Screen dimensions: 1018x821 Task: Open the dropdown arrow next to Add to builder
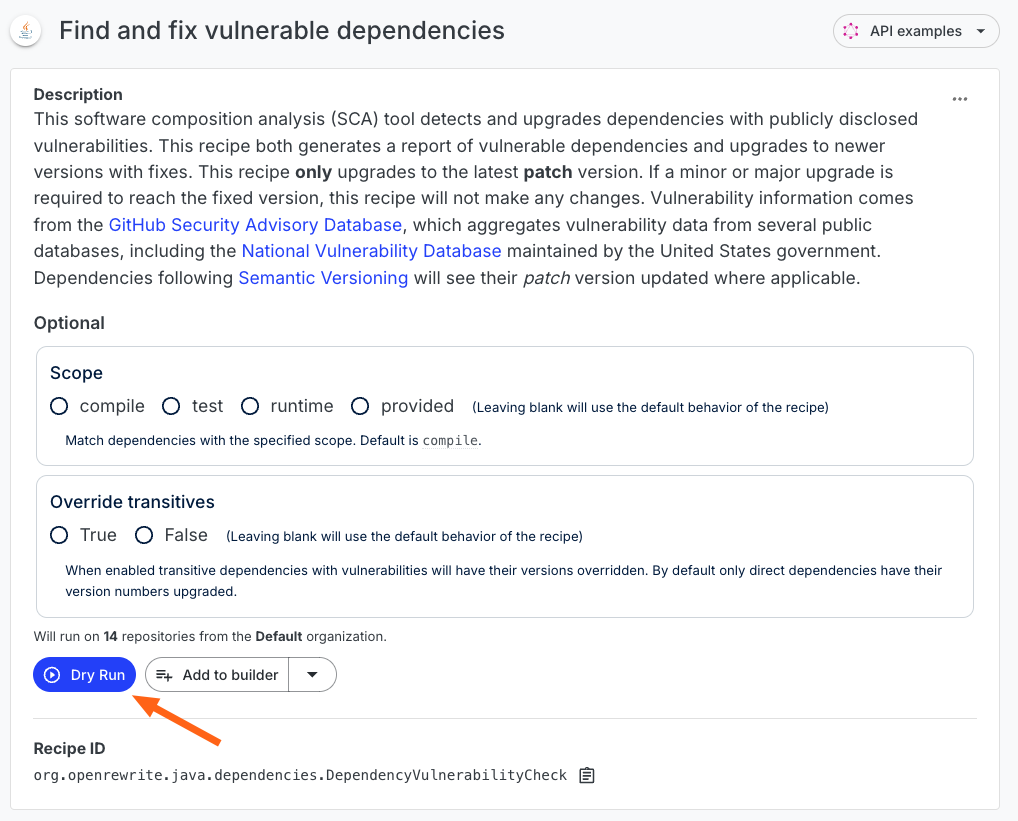[x=312, y=675]
